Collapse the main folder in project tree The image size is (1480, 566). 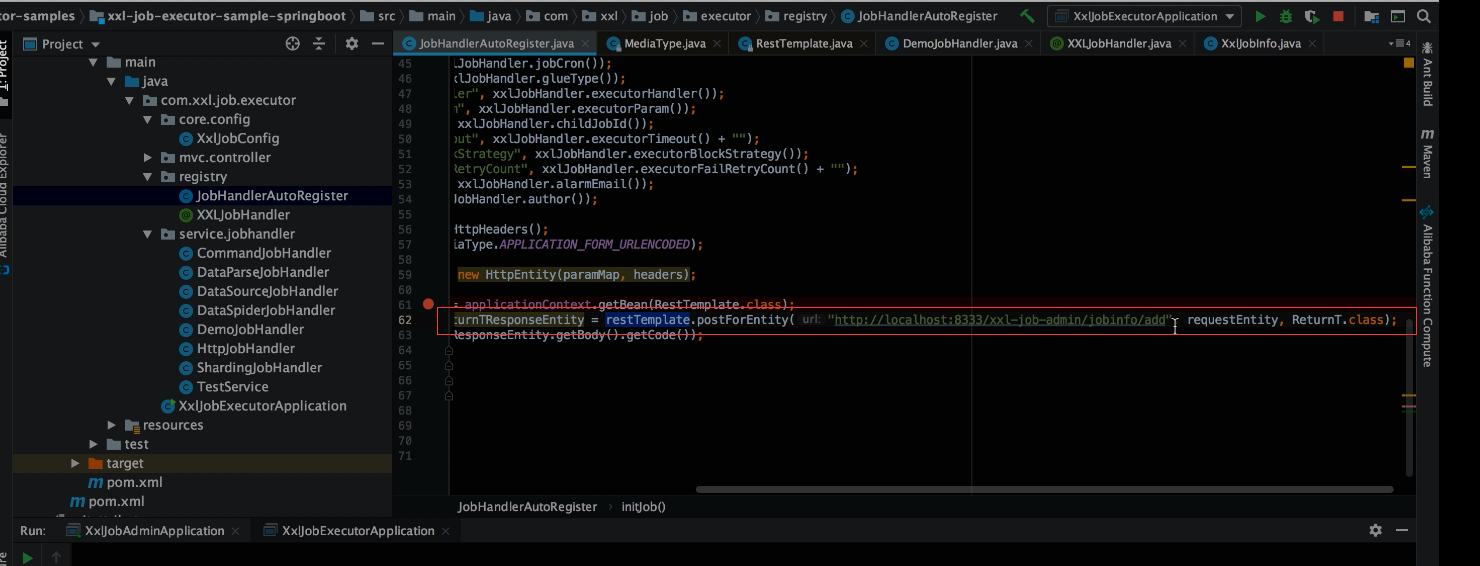[93, 62]
